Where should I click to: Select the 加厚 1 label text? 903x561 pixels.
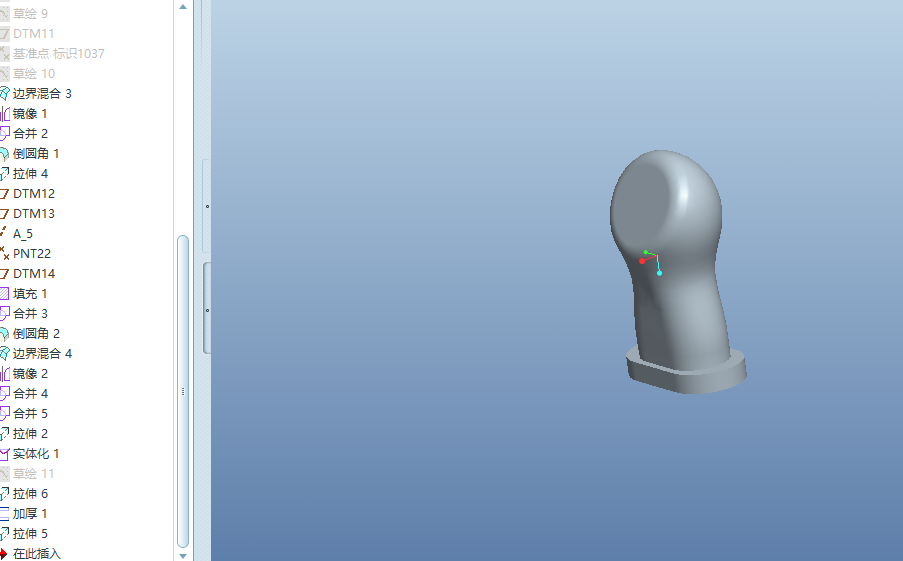coord(30,514)
